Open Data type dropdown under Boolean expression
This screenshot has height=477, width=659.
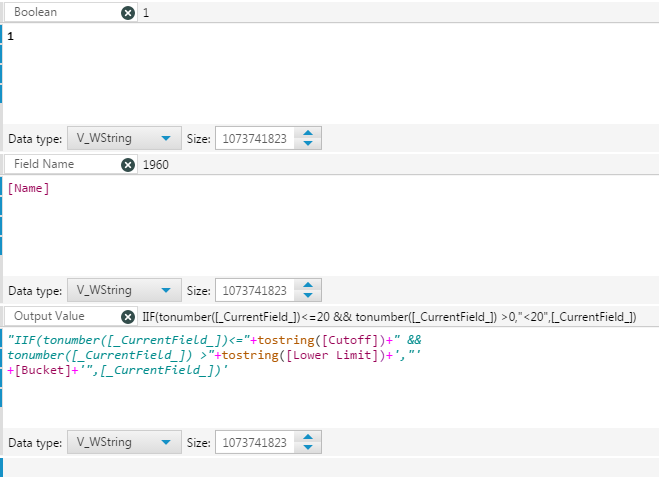[124, 138]
